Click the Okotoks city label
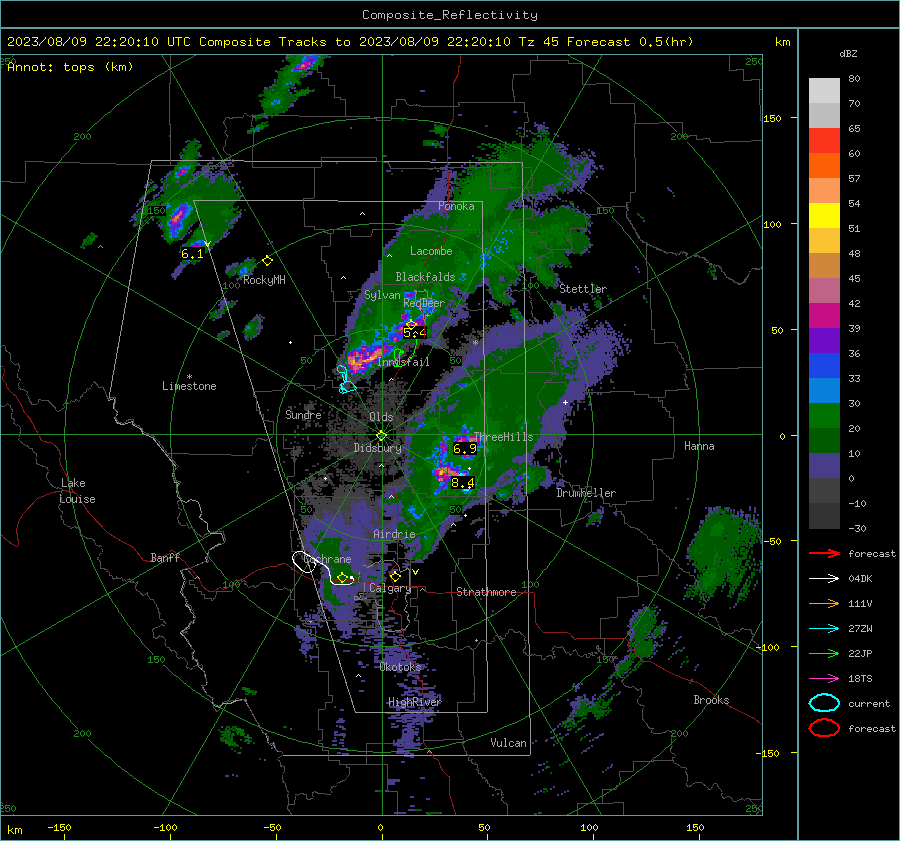The image size is (900, 841). (400, 667)
